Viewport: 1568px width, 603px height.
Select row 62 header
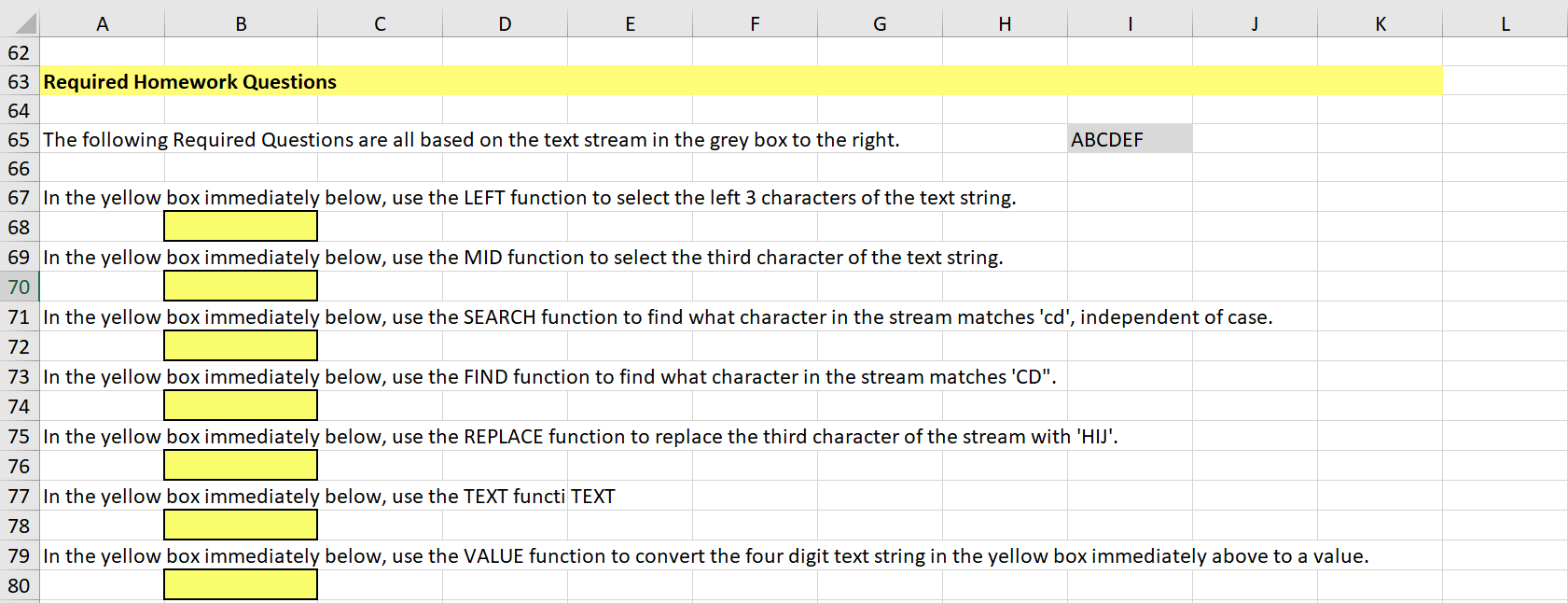point(20,52)
